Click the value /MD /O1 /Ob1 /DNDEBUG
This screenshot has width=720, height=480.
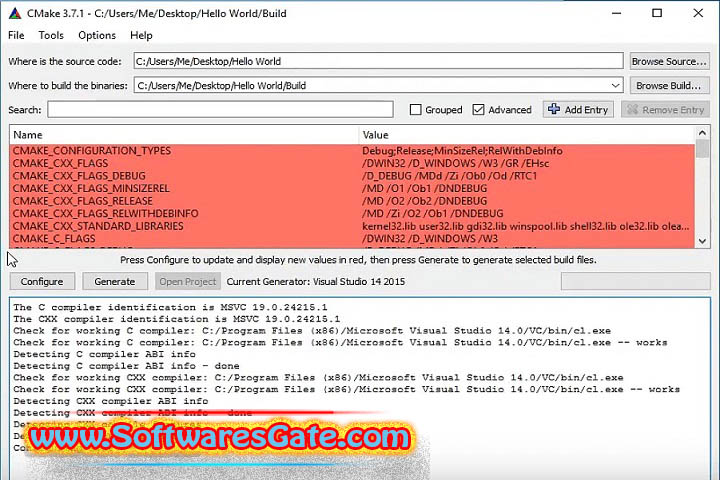(x=425, y=188)
